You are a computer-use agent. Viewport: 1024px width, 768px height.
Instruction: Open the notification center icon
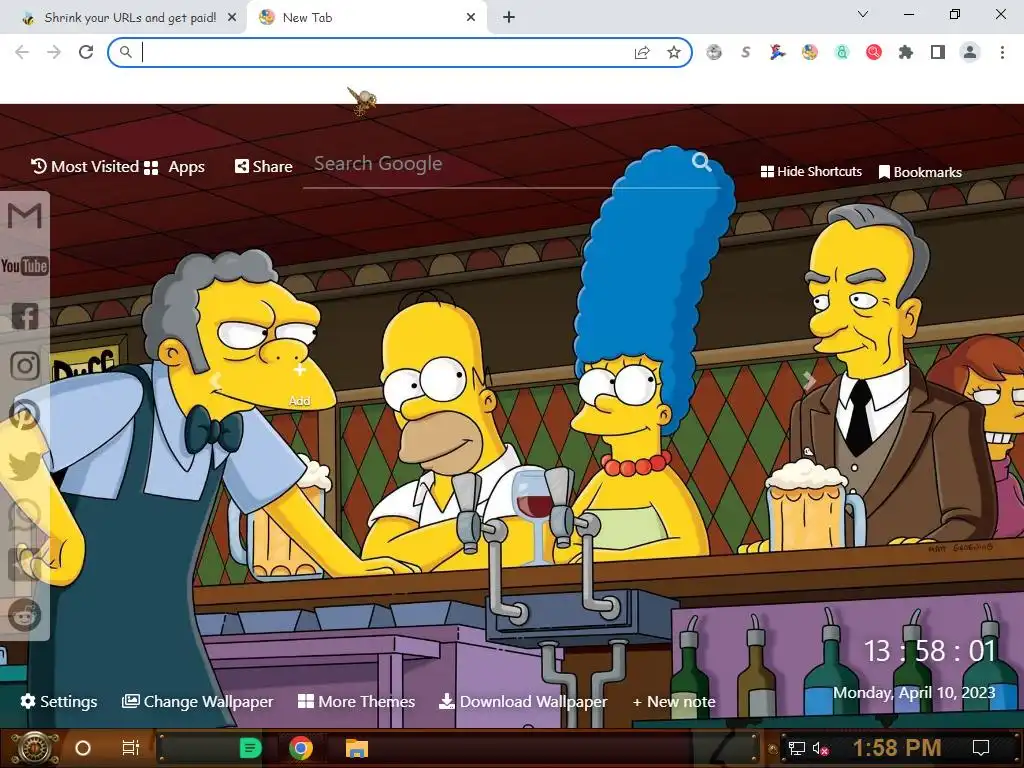click(x=980, y=748)
